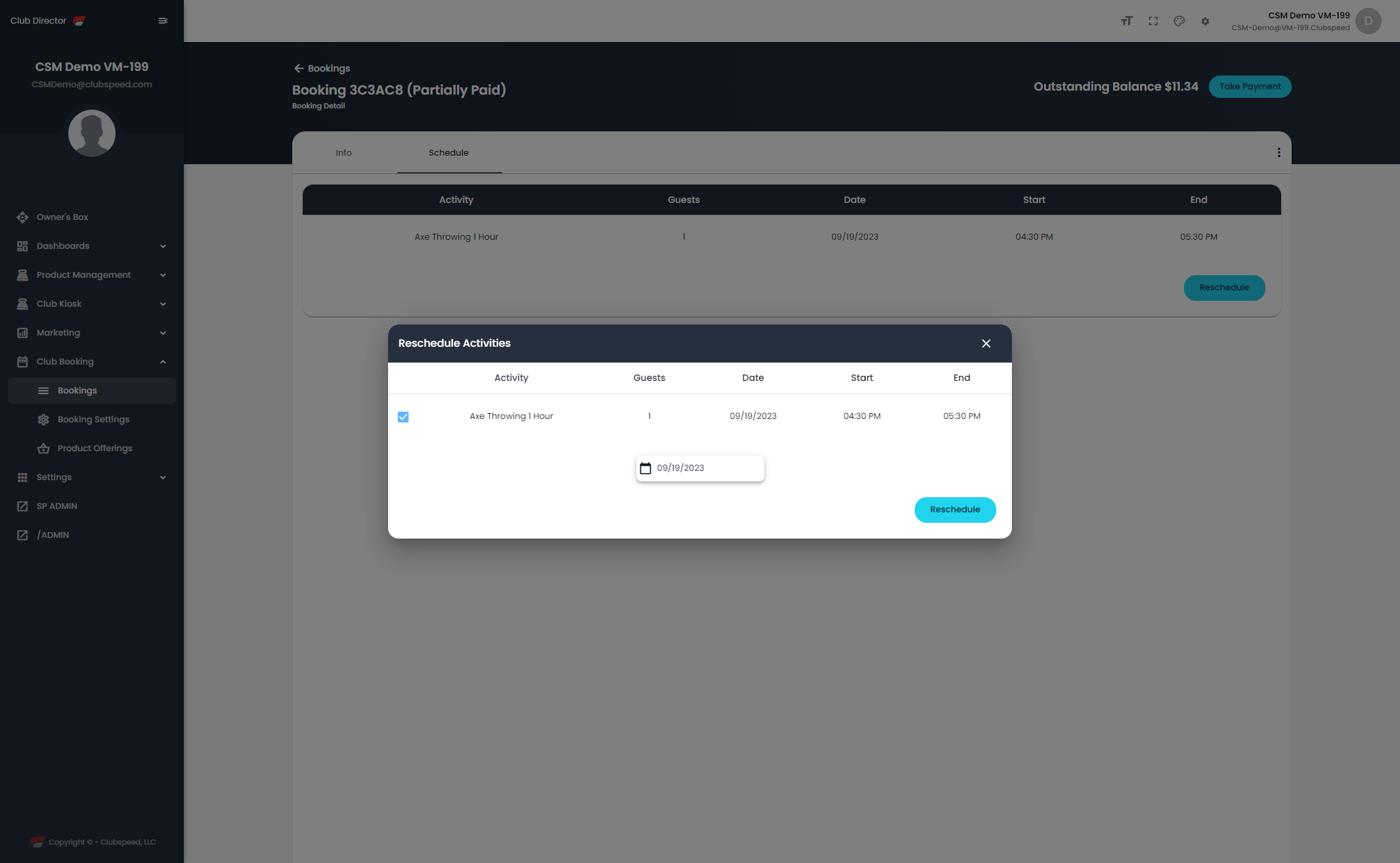
Task: Click the back arrow next to Bookings
Action: 299,68
